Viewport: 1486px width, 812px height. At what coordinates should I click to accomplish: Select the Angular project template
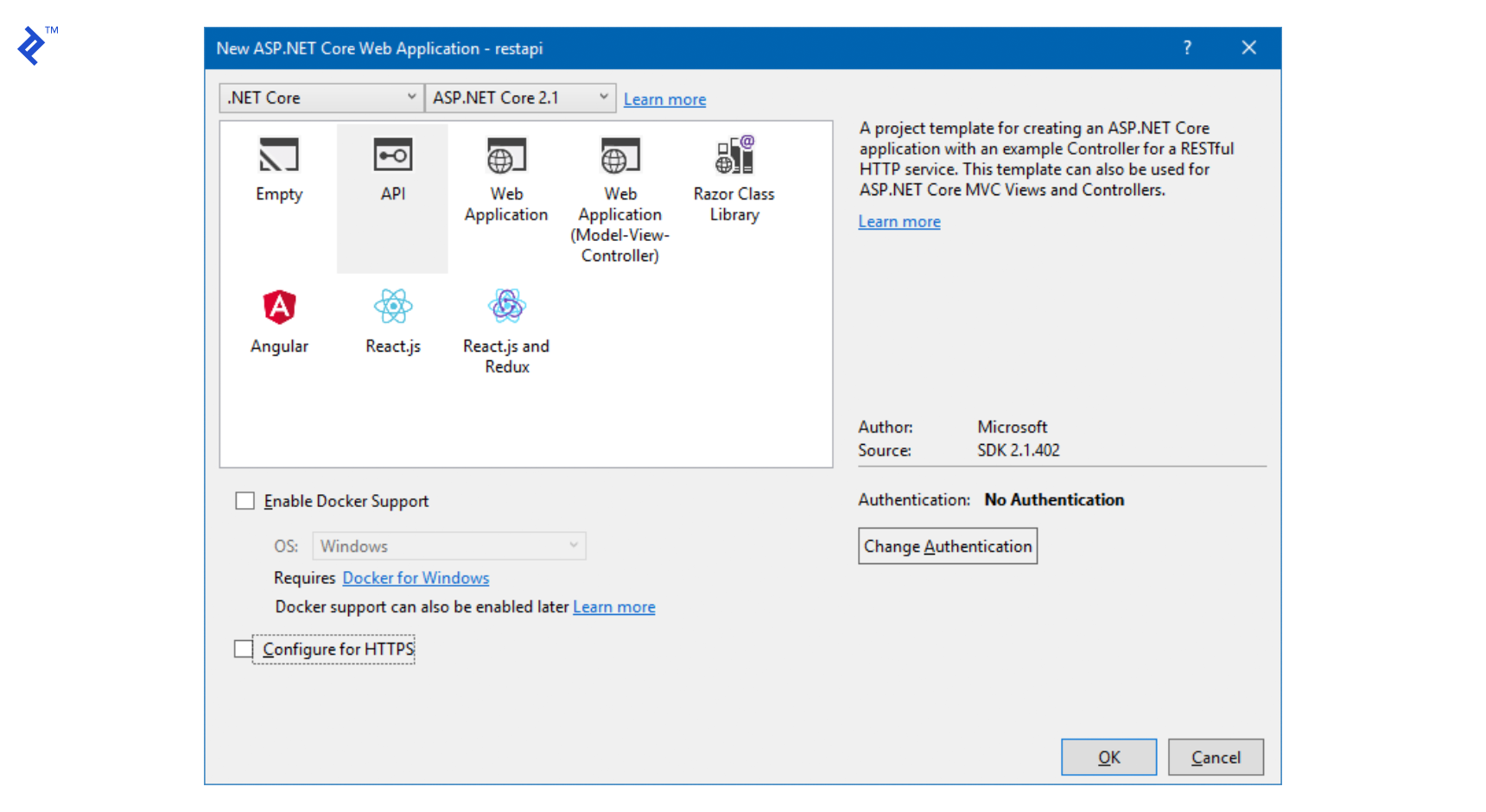point(278,320)
